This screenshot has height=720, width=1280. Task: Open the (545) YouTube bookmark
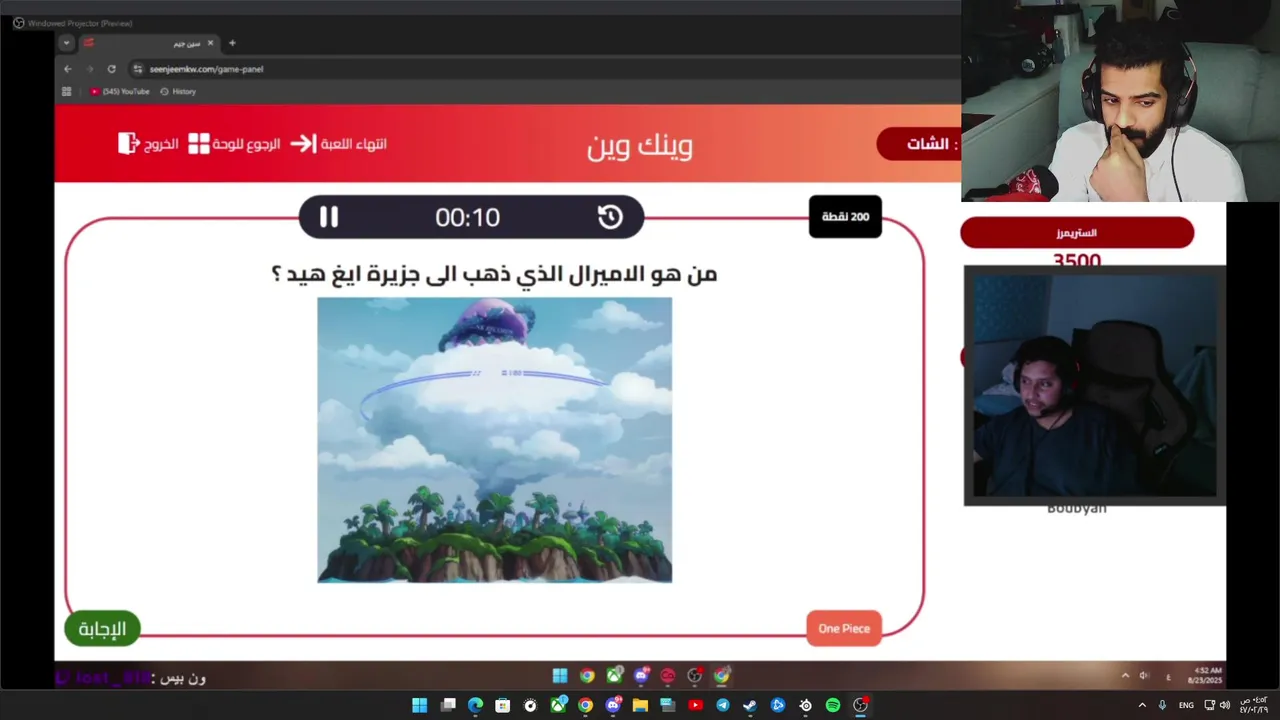[120, 91]
